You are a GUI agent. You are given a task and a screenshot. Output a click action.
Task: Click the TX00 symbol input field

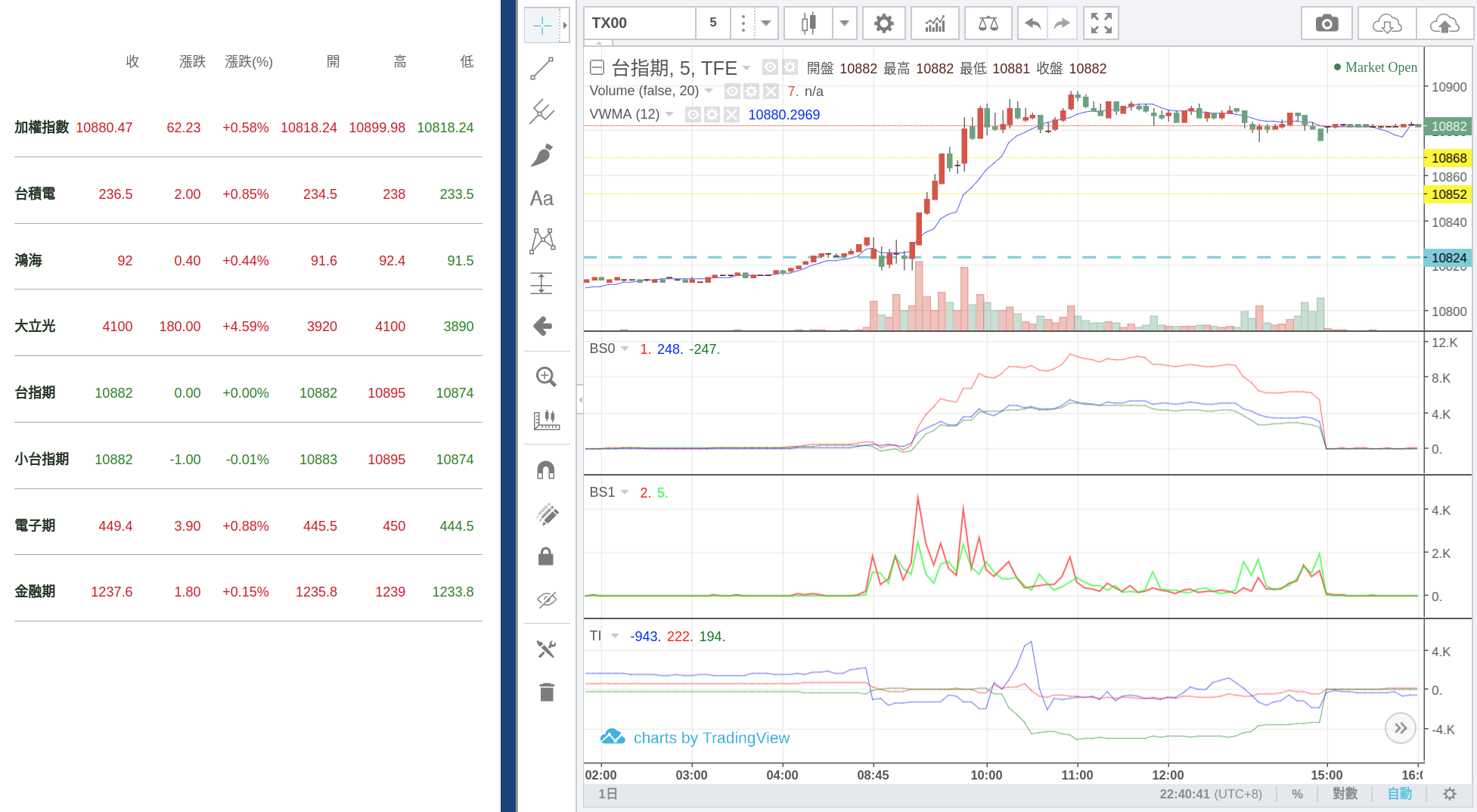coord(640,23)
